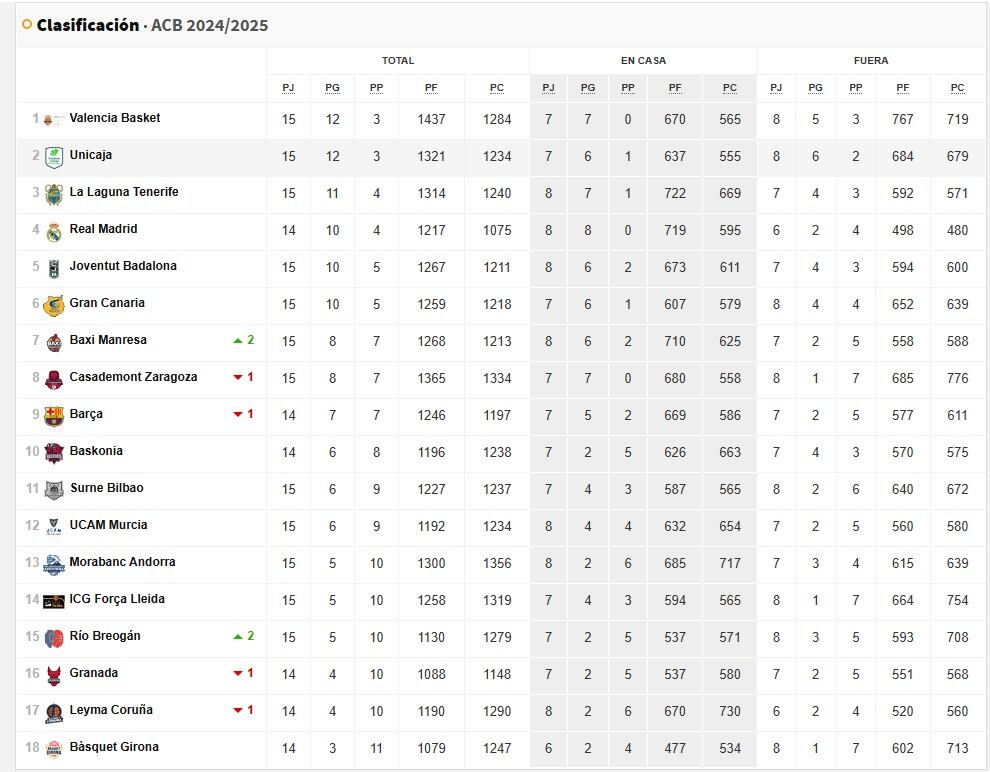This screenshot has height=772, width=990.
Task: Click the red down arrow beside Casademont Zaragoza
Action: (238, 377)
